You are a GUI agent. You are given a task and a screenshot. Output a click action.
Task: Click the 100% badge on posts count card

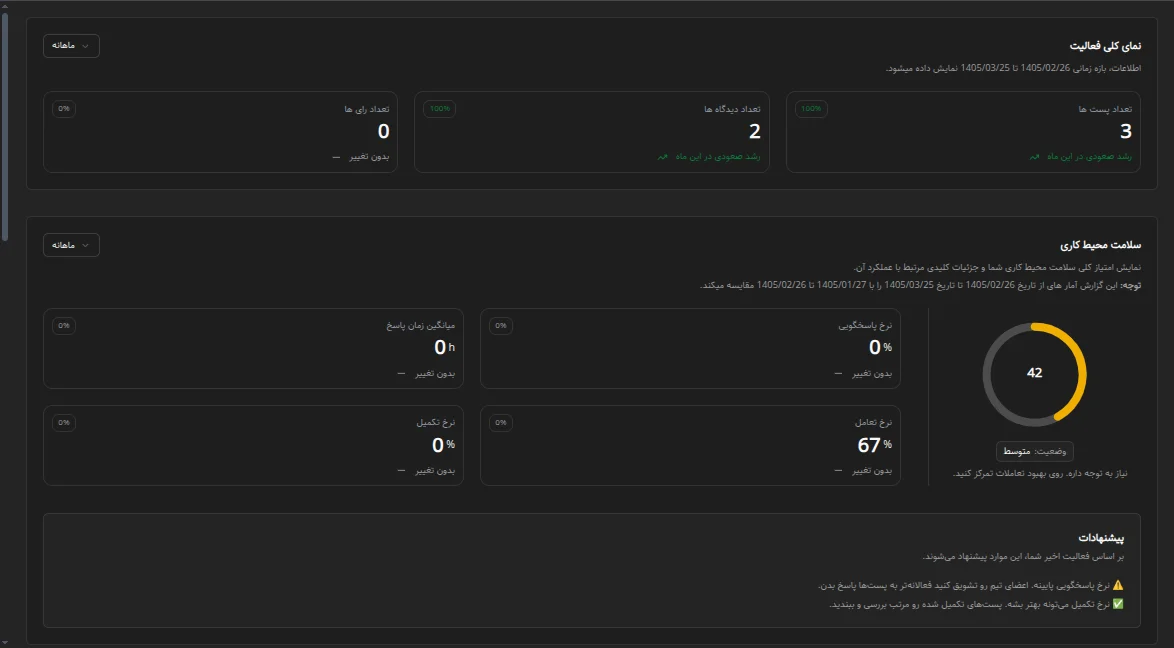pos(811,109)
